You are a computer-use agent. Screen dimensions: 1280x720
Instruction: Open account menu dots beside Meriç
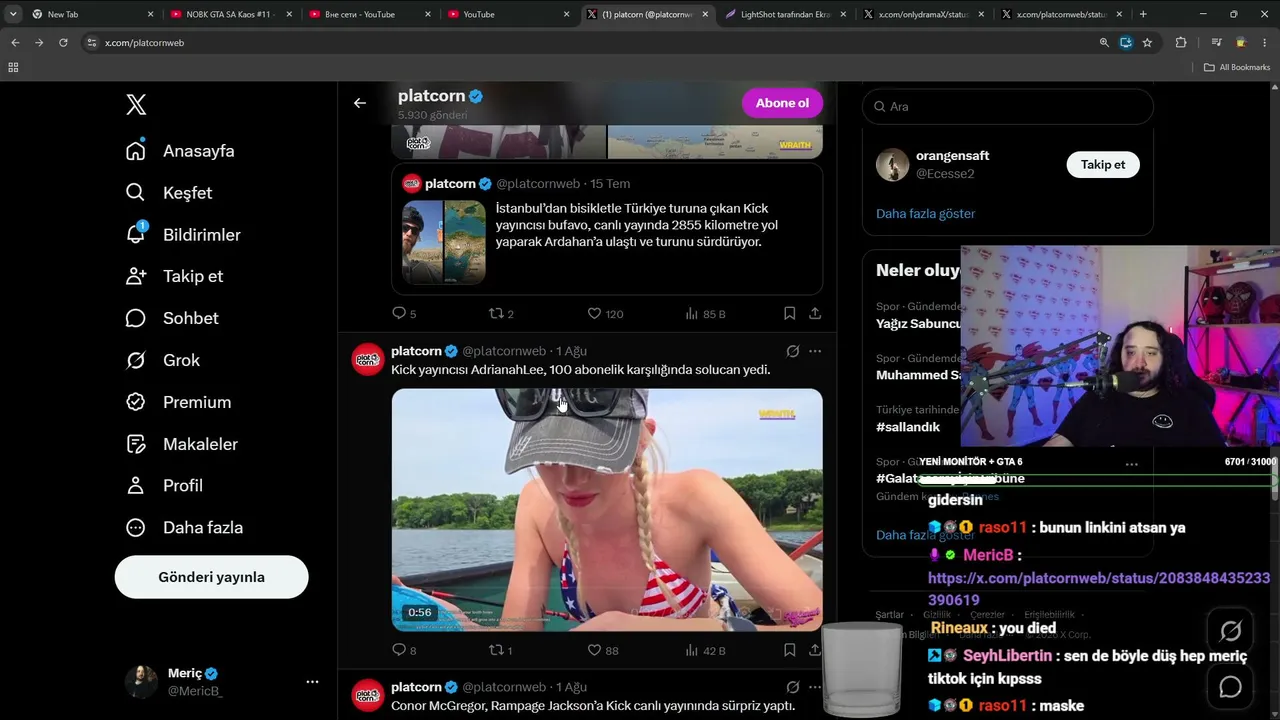[312, 682]
